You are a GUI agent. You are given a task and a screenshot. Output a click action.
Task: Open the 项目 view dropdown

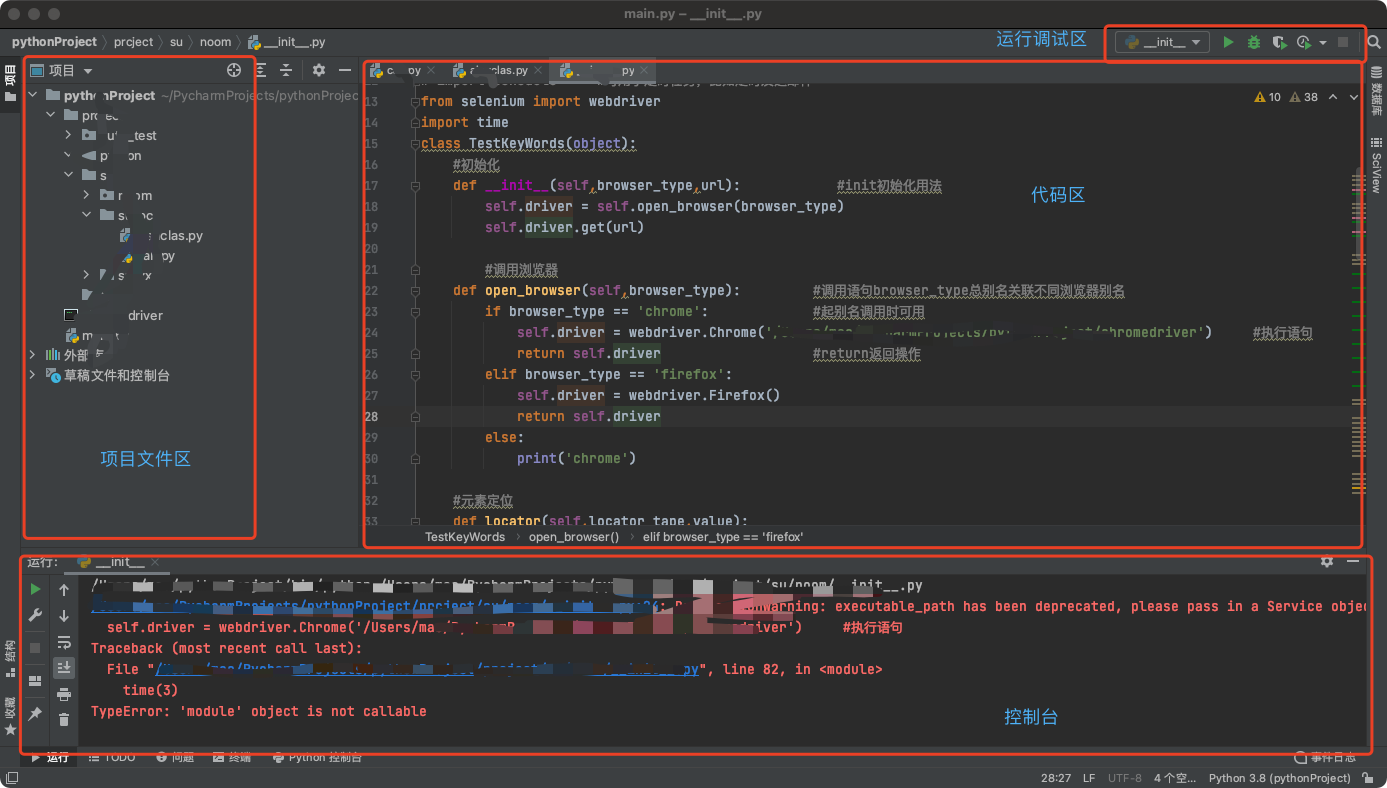pyautogui.click(x=61, y=70)
